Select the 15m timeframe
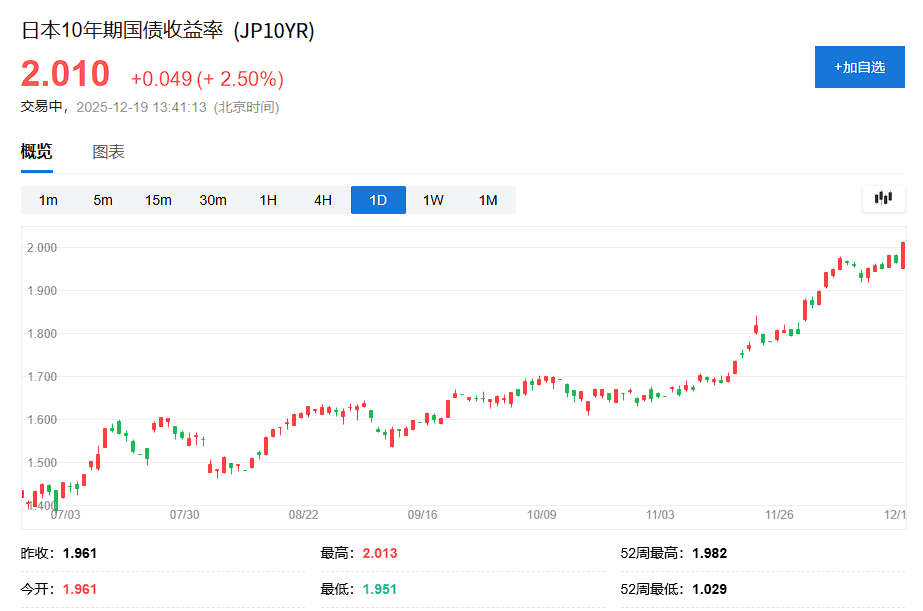The image size is (923, 611). [x=158, y=200]
